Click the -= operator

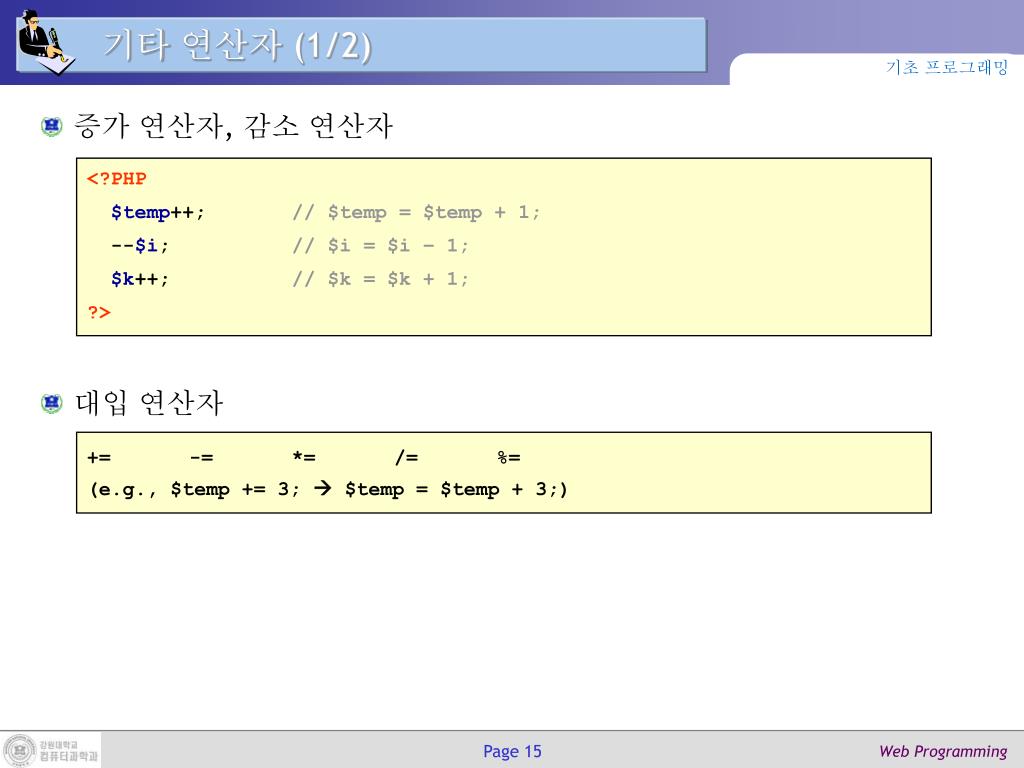pyautogui.click(x=201, y=457)
